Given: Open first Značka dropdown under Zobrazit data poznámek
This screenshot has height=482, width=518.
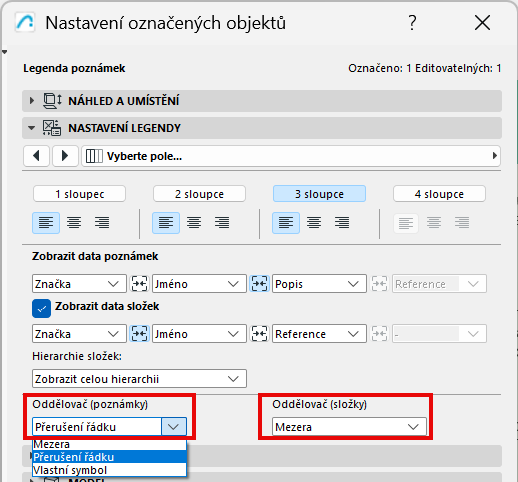Looking at the screenshot, I should click(x=79, y=284).
